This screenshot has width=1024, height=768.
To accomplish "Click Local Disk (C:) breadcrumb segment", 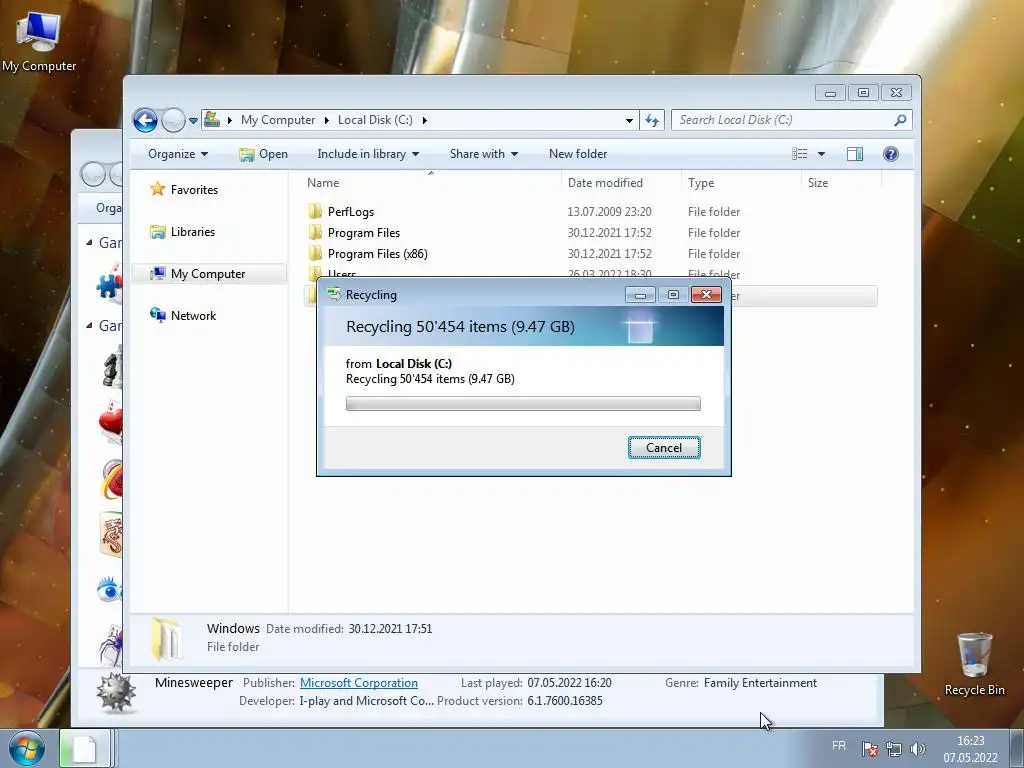I will tap(375, 120).
